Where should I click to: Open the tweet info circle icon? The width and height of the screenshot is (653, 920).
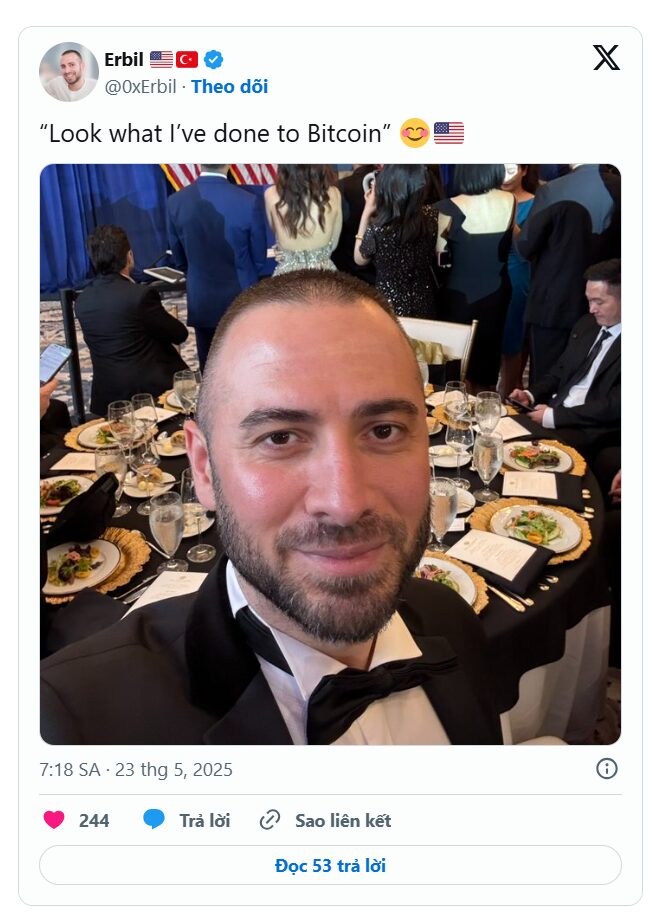(x=607, y=769)
